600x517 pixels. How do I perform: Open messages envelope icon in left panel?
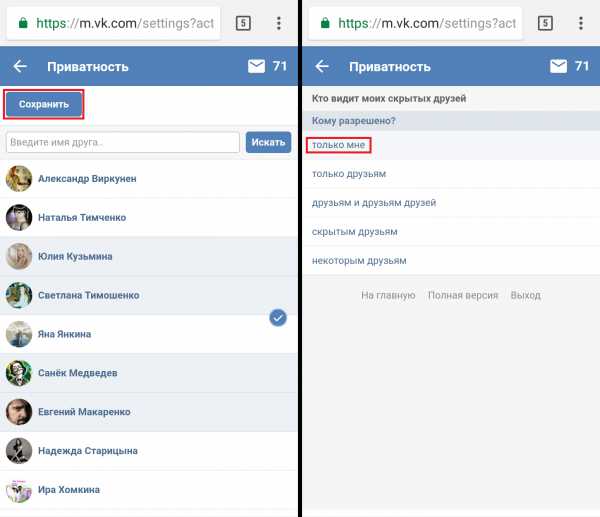[256, 67]
